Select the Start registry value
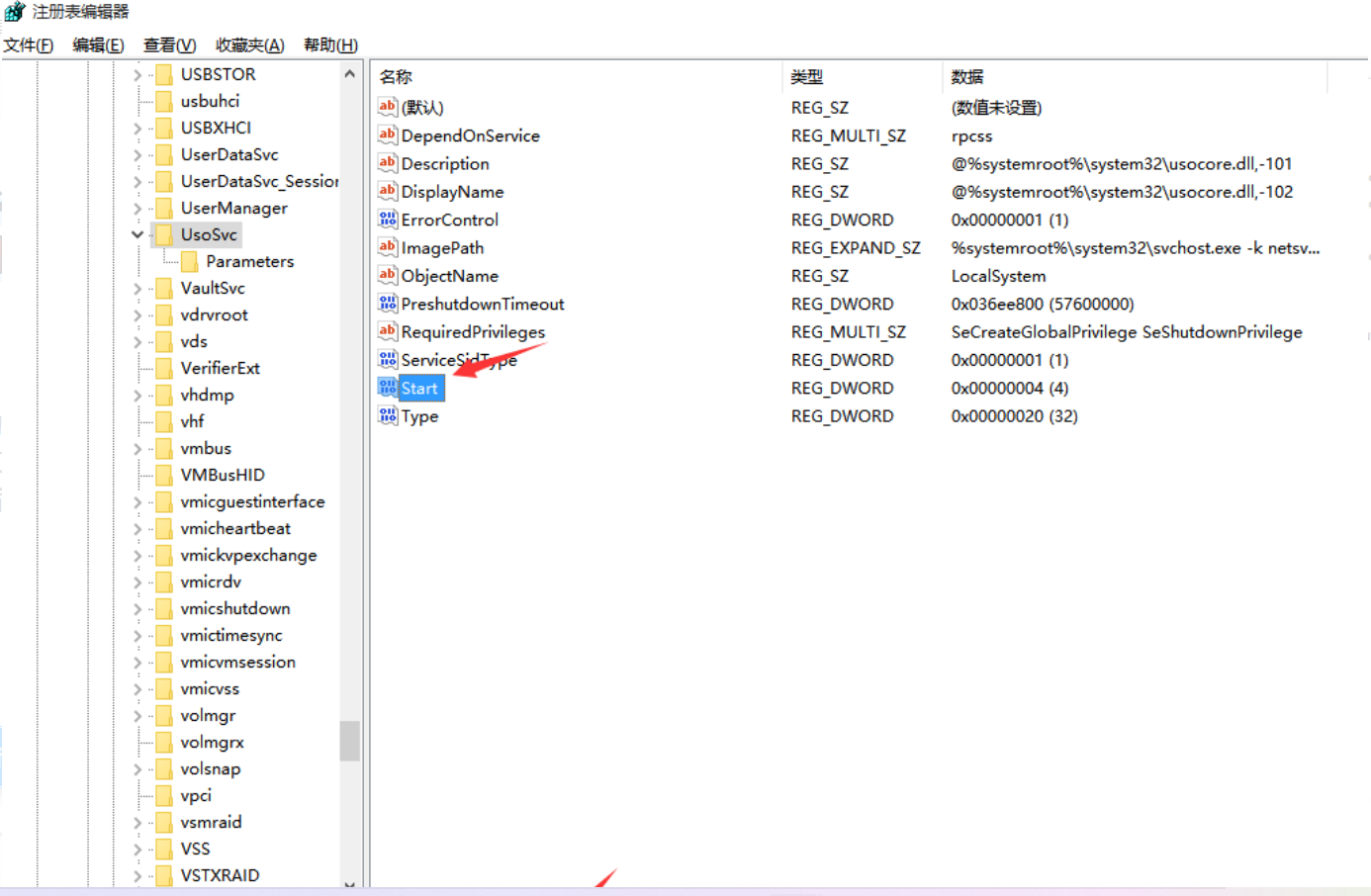The image size is (1371, 896). click(418, 389)
